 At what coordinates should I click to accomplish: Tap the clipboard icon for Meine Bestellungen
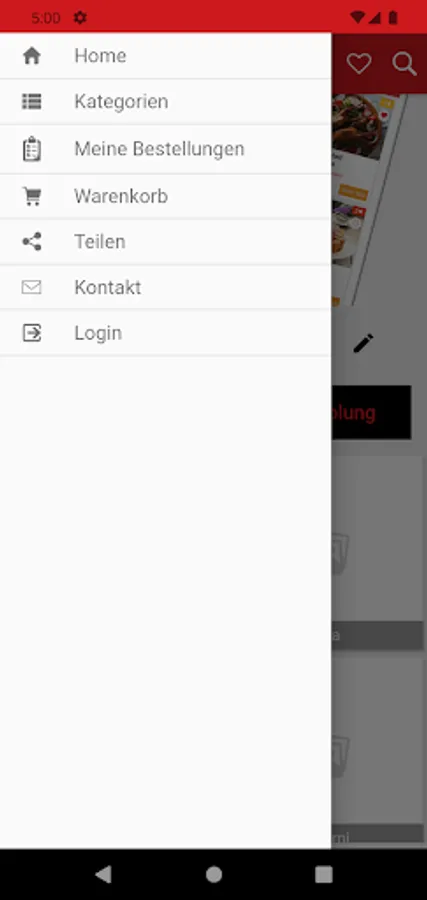pyautogui.click(x=32, y=149)
